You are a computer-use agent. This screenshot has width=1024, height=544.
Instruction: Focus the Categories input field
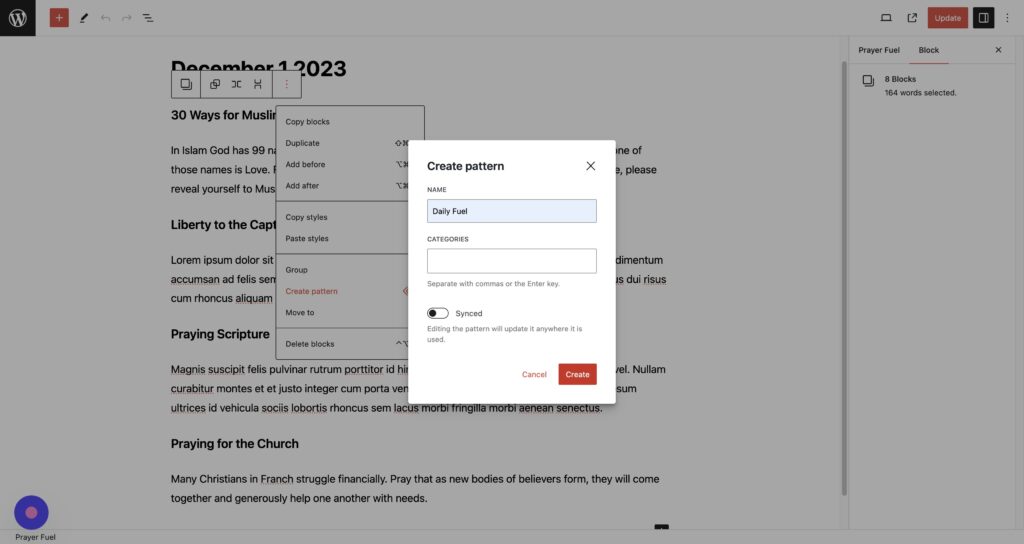(511, 261)
